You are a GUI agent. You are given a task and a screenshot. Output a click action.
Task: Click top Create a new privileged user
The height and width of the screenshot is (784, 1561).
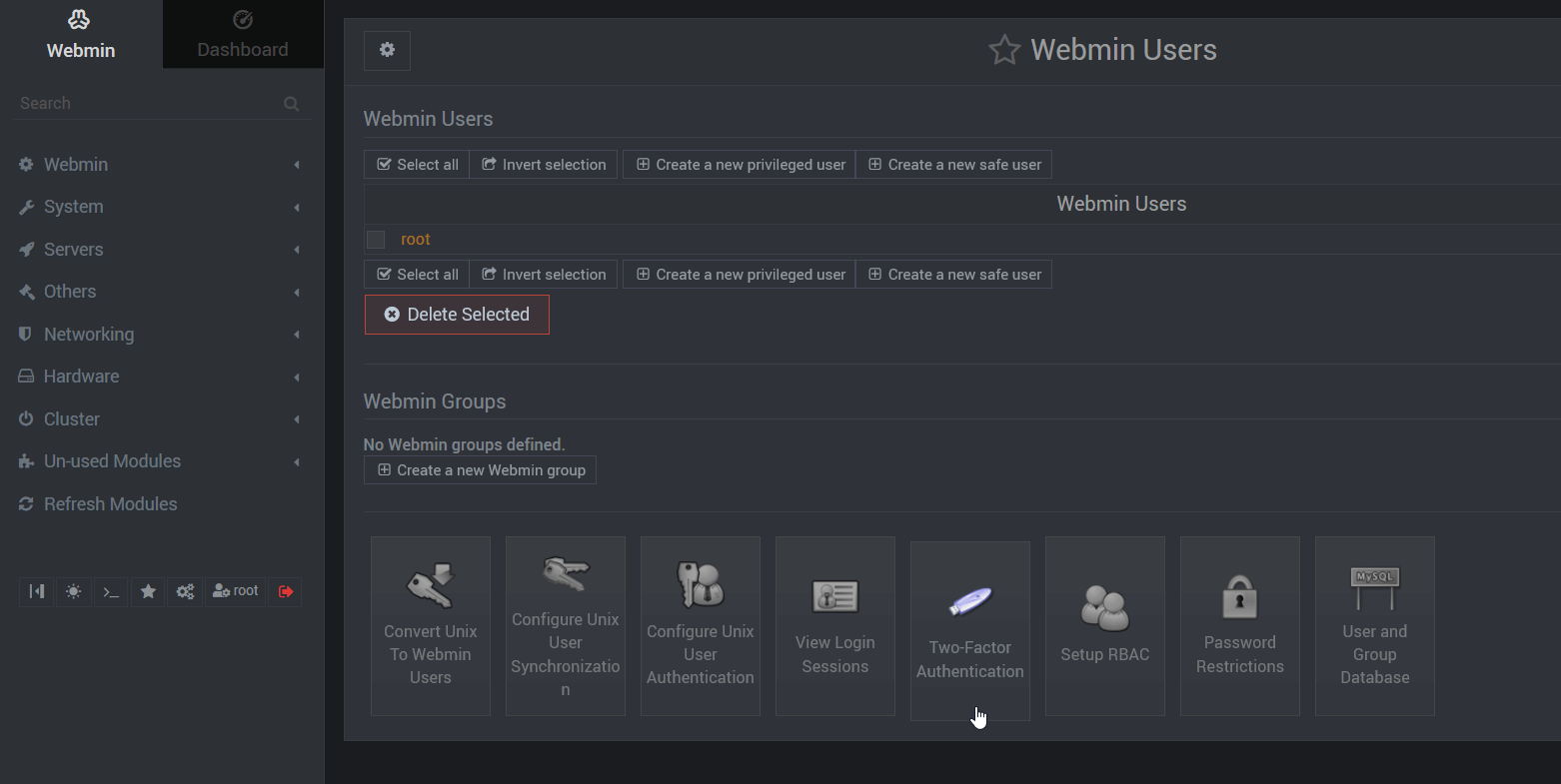[x=740, y=165]
